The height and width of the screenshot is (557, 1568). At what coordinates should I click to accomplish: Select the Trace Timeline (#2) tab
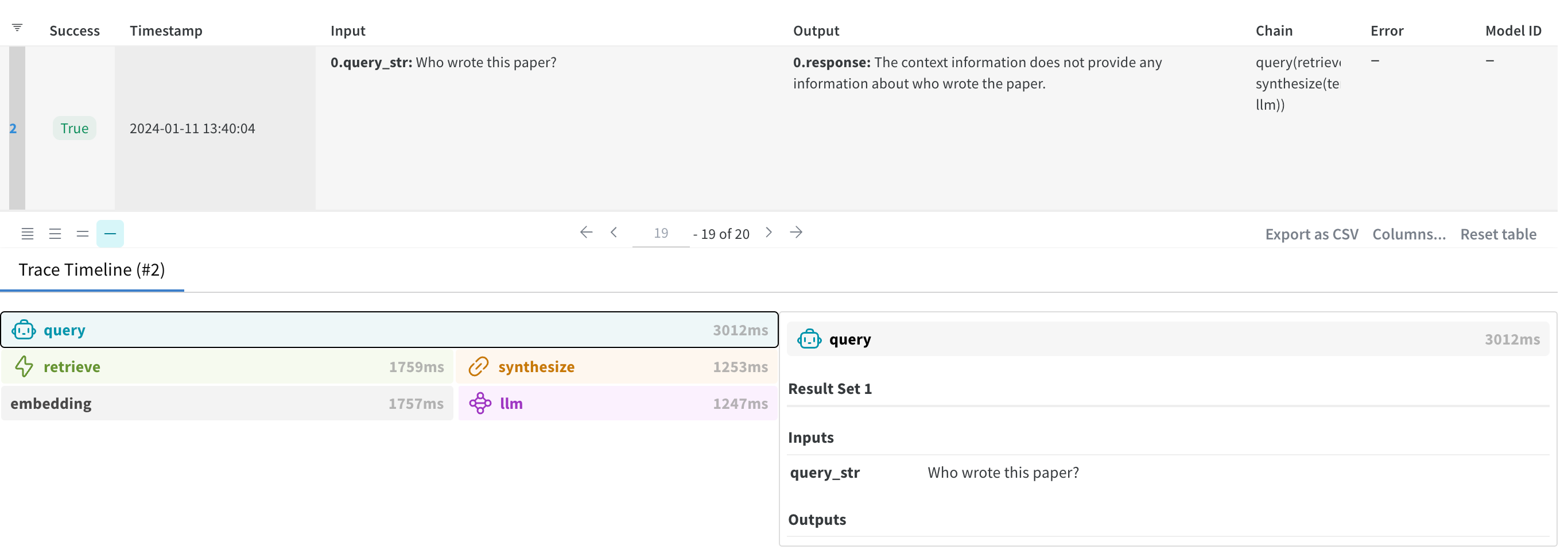click(x=92, y=271)
